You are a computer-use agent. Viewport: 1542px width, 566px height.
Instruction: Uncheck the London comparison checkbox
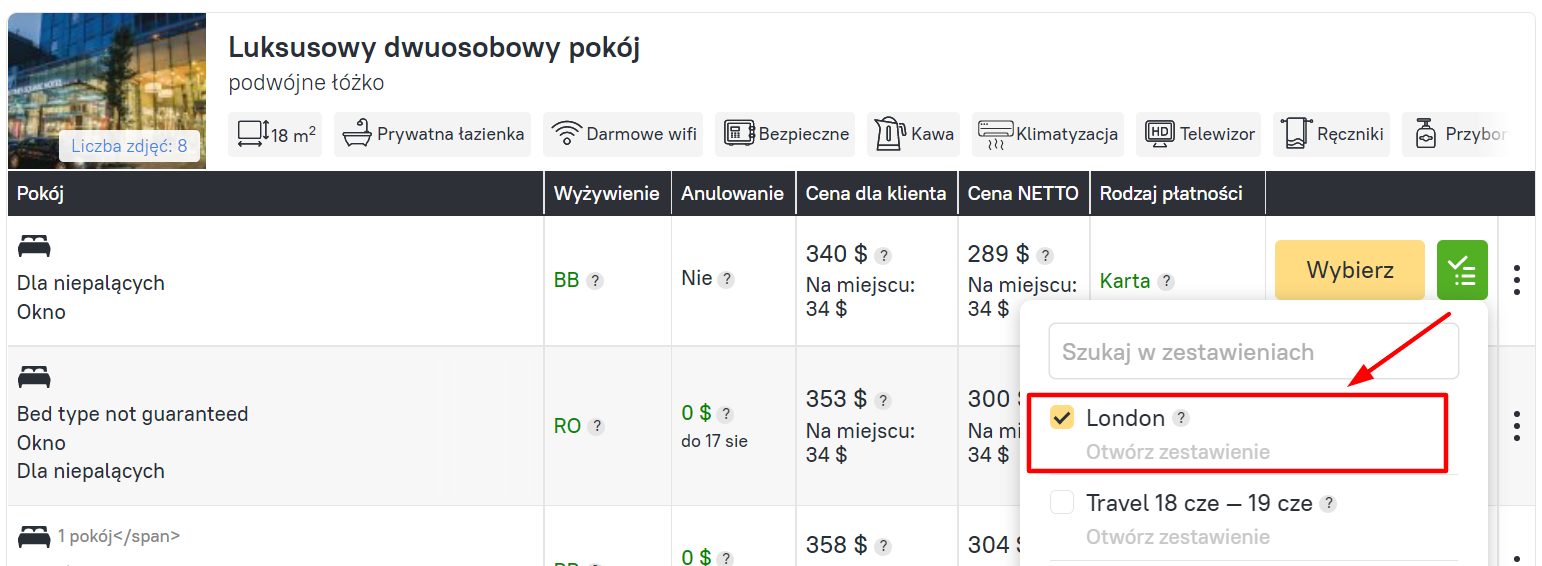1062,418
